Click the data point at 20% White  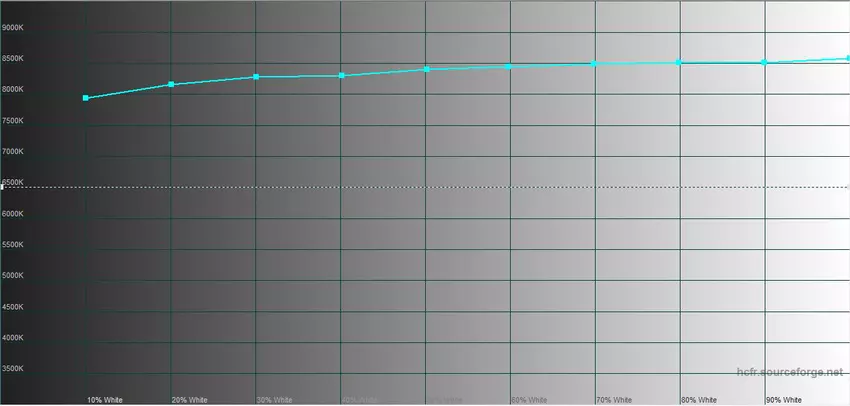(172, 85)
